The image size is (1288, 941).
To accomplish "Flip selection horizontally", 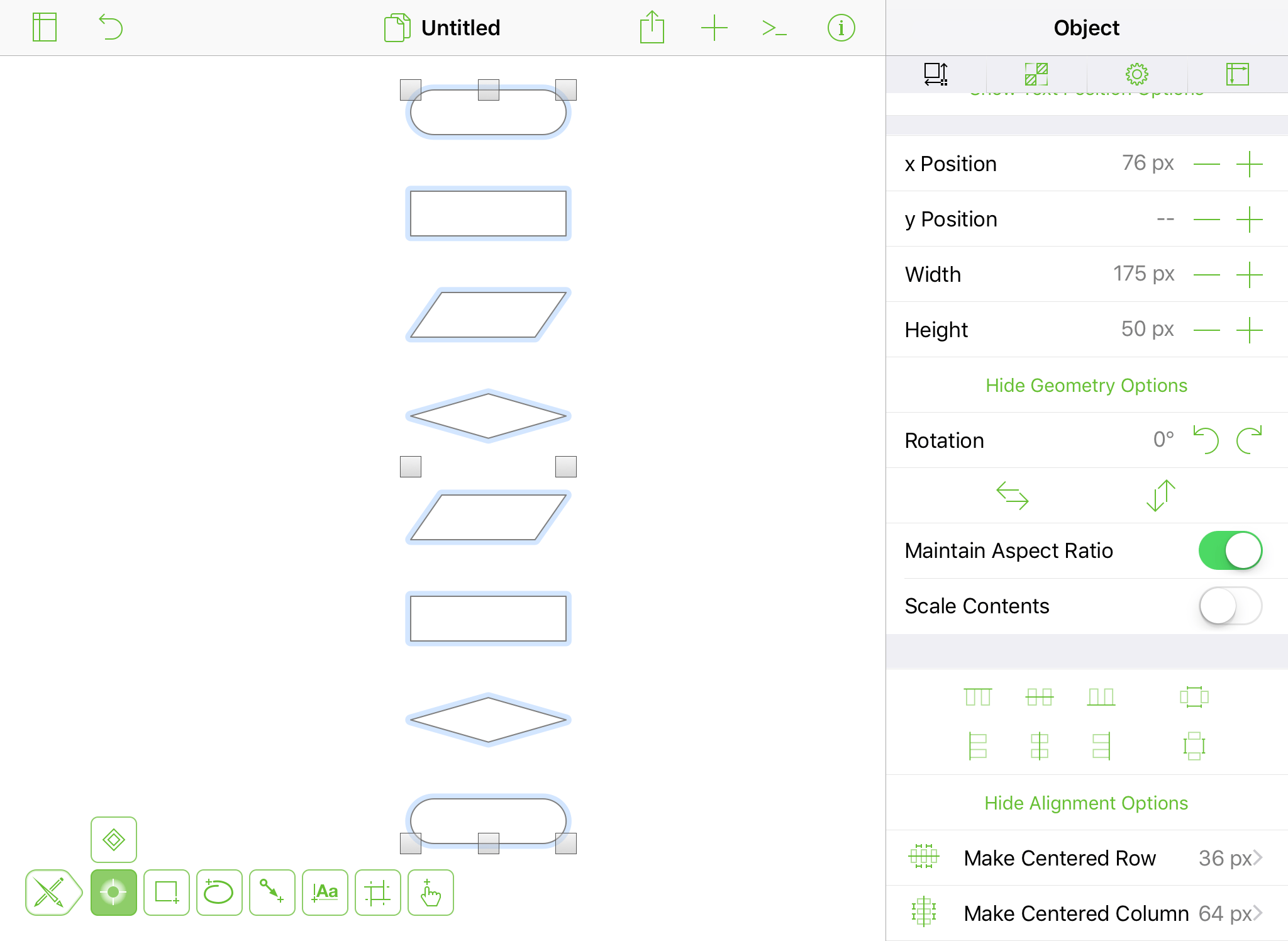I will click(x=1012, y=495).
